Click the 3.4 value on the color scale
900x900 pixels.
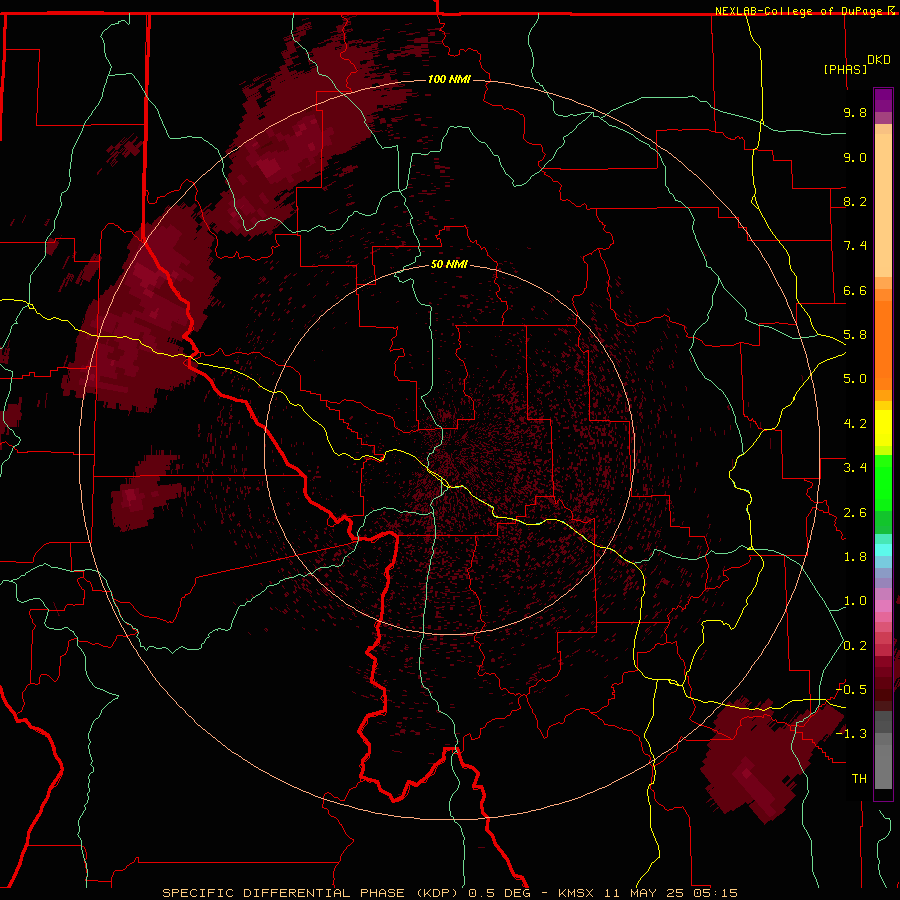pyautogui.click(x=855, y=468)
